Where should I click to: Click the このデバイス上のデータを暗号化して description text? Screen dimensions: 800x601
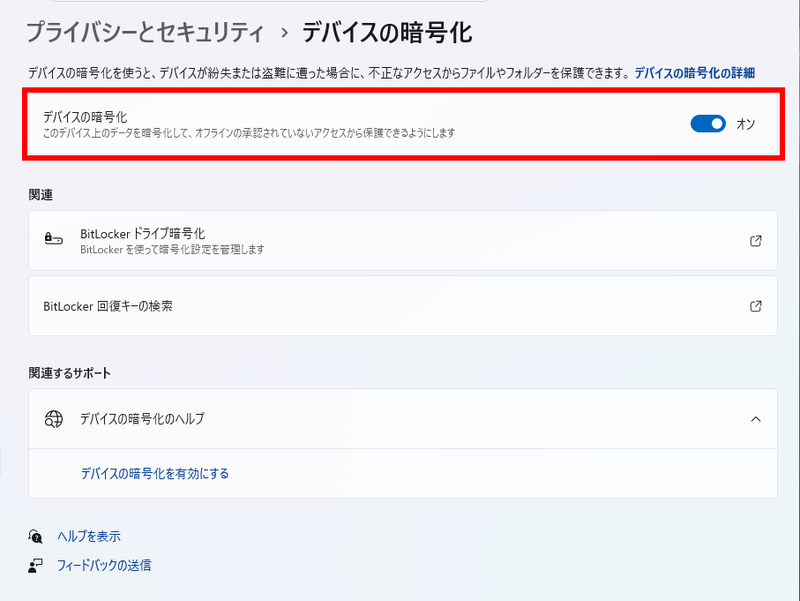249,133
